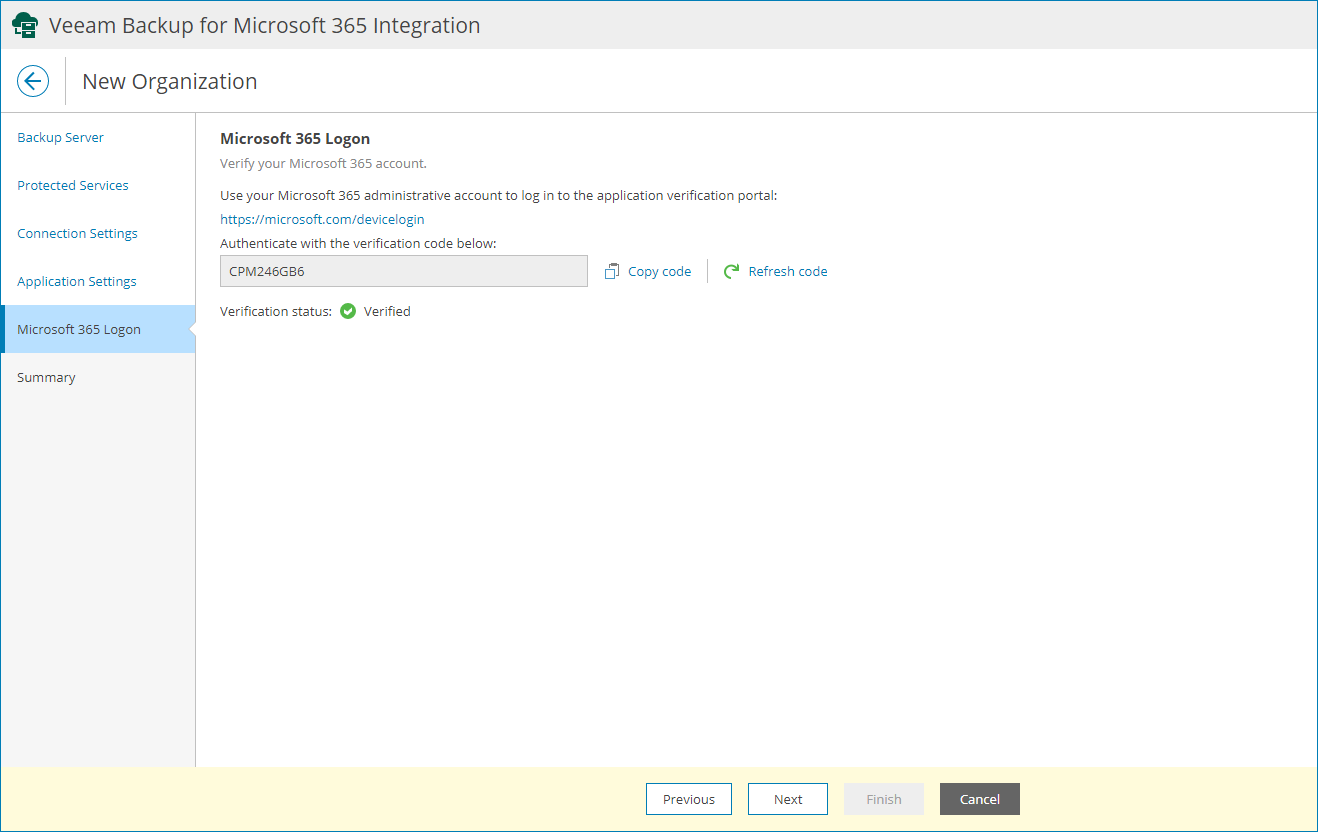The image size is (1318, 832).
Task: Switch to the Application Settings step
Action: 77,281
